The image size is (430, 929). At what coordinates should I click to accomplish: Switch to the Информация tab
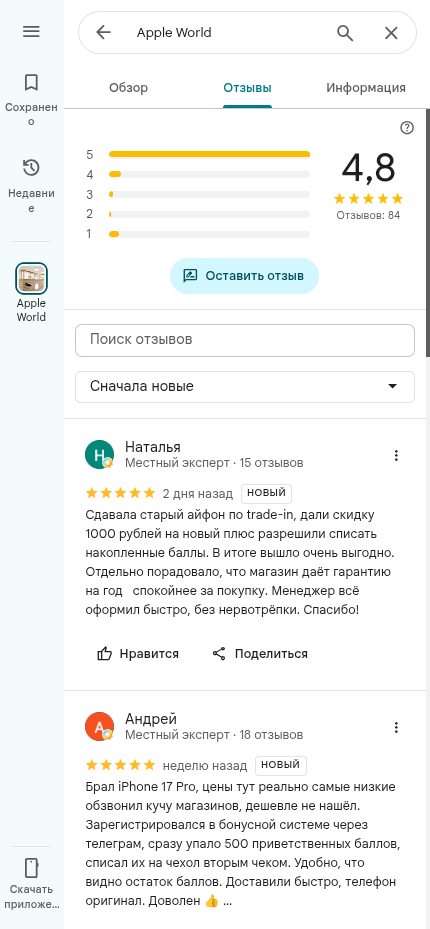click(366, 88)
